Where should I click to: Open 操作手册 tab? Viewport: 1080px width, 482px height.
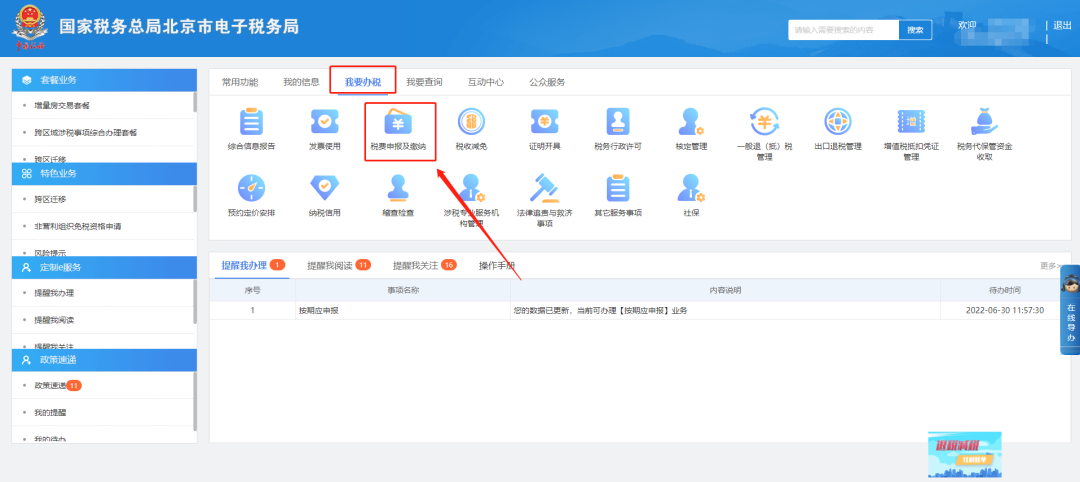[497, 265]
